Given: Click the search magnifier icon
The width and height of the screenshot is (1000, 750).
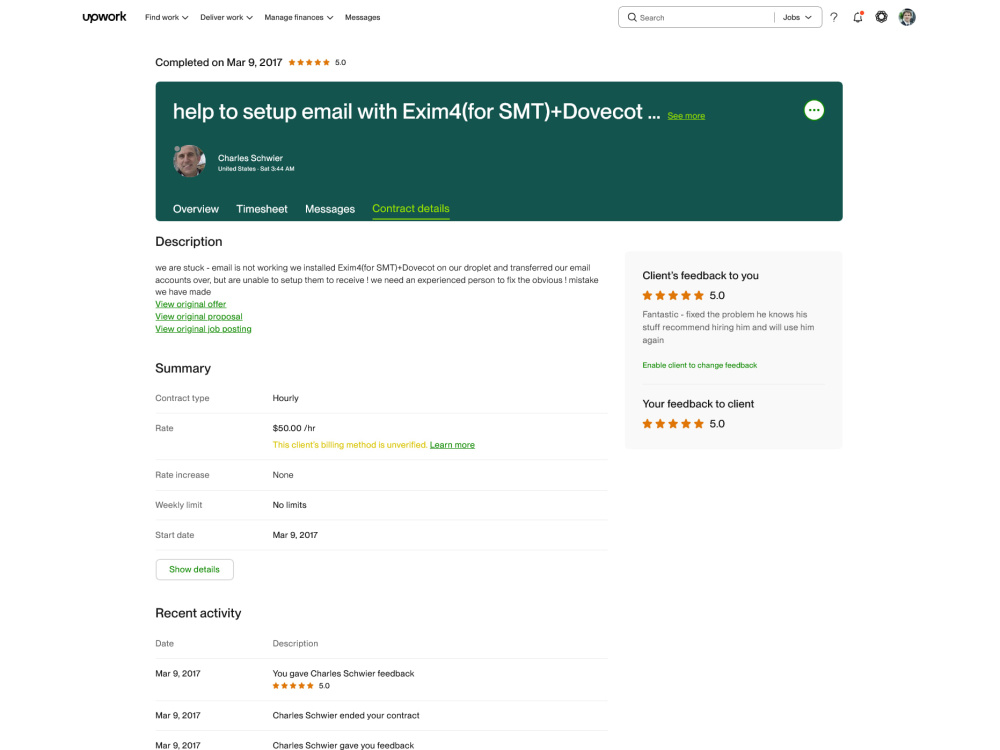Looking at the screenshot, I should (632, 17).
